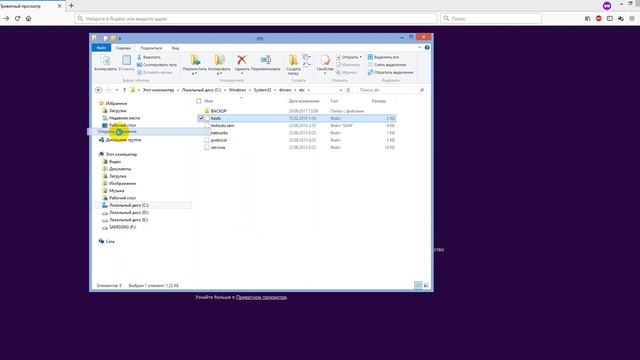Click the up-one-level arrow in Explorer

click(x=124, y=90)
